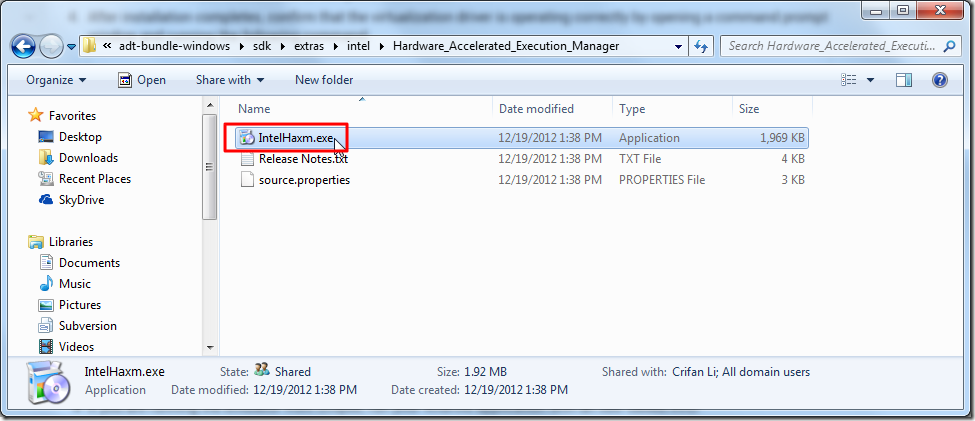The image size is (975, 421).
Task: Click the source.properties file icon
Action: point(247,180)
